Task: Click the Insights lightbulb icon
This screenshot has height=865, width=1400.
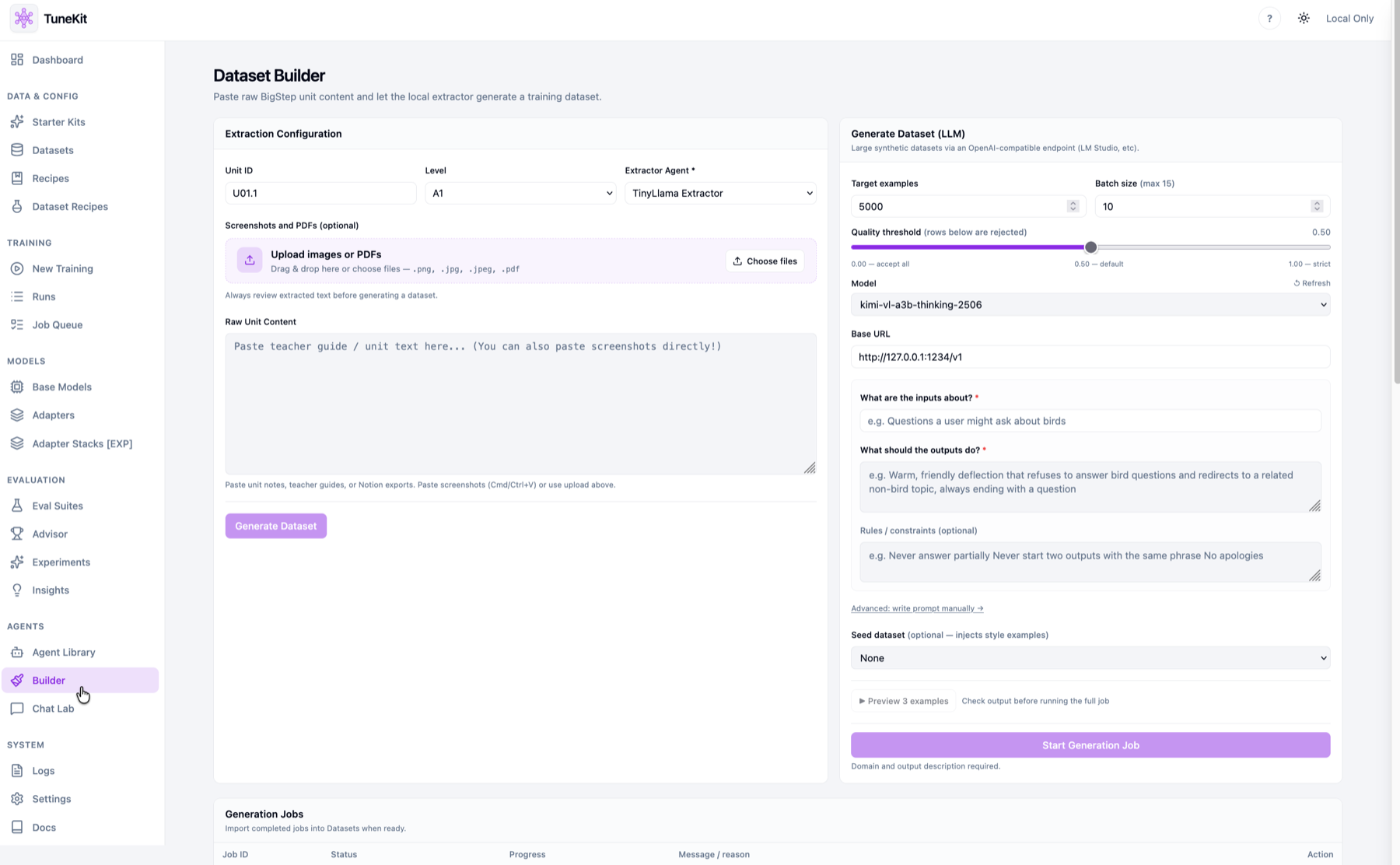Action: [17, 590]
